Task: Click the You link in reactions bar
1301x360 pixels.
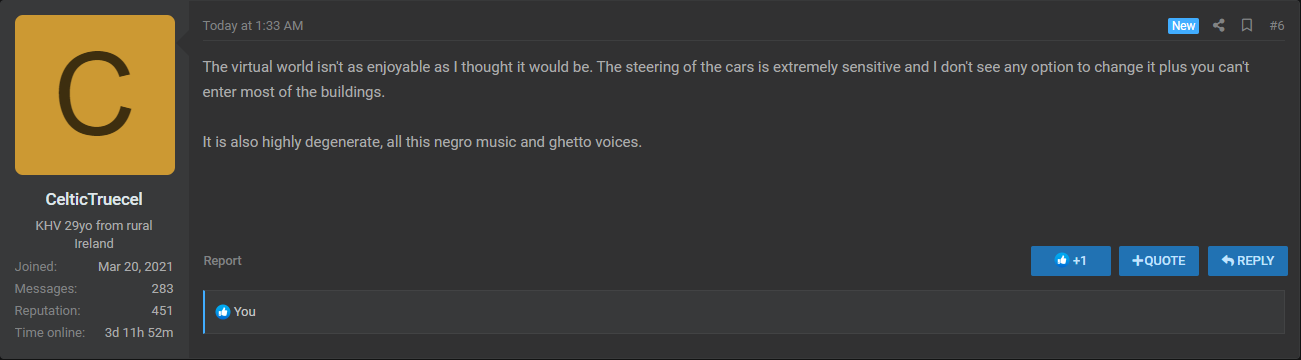Action: tap(245, 312)
